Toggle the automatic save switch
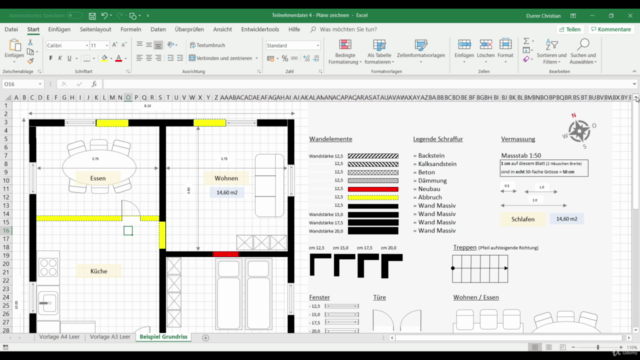The image size is (640, 360). click(x=74, y=16)
